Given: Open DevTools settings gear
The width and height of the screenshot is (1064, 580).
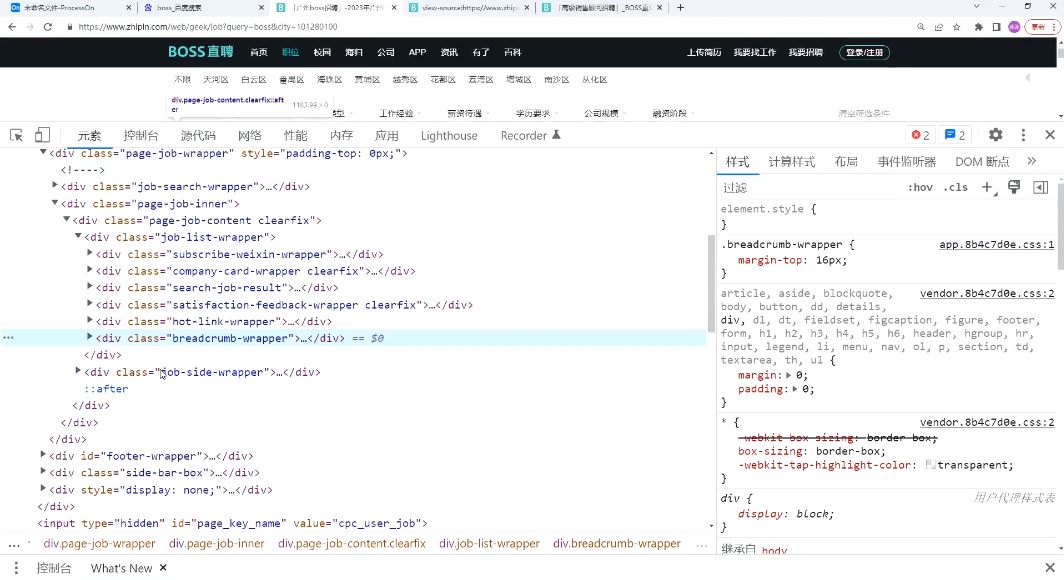Looking at the screenshot, I should [x=995, y=134].
